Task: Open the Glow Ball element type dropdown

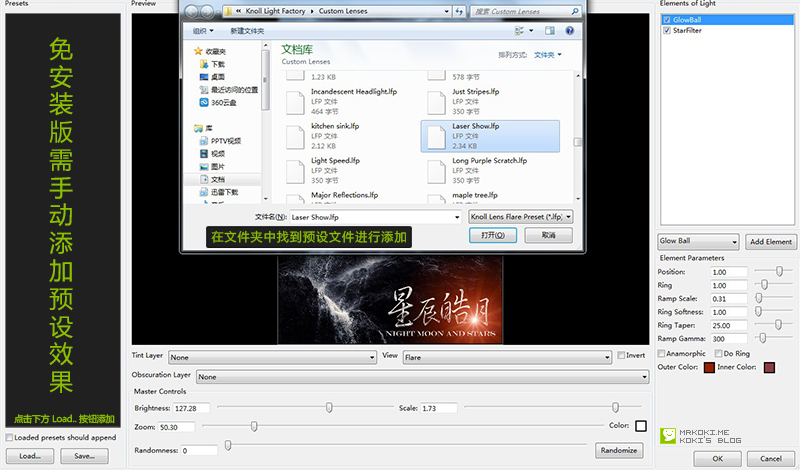Action: 698,241
